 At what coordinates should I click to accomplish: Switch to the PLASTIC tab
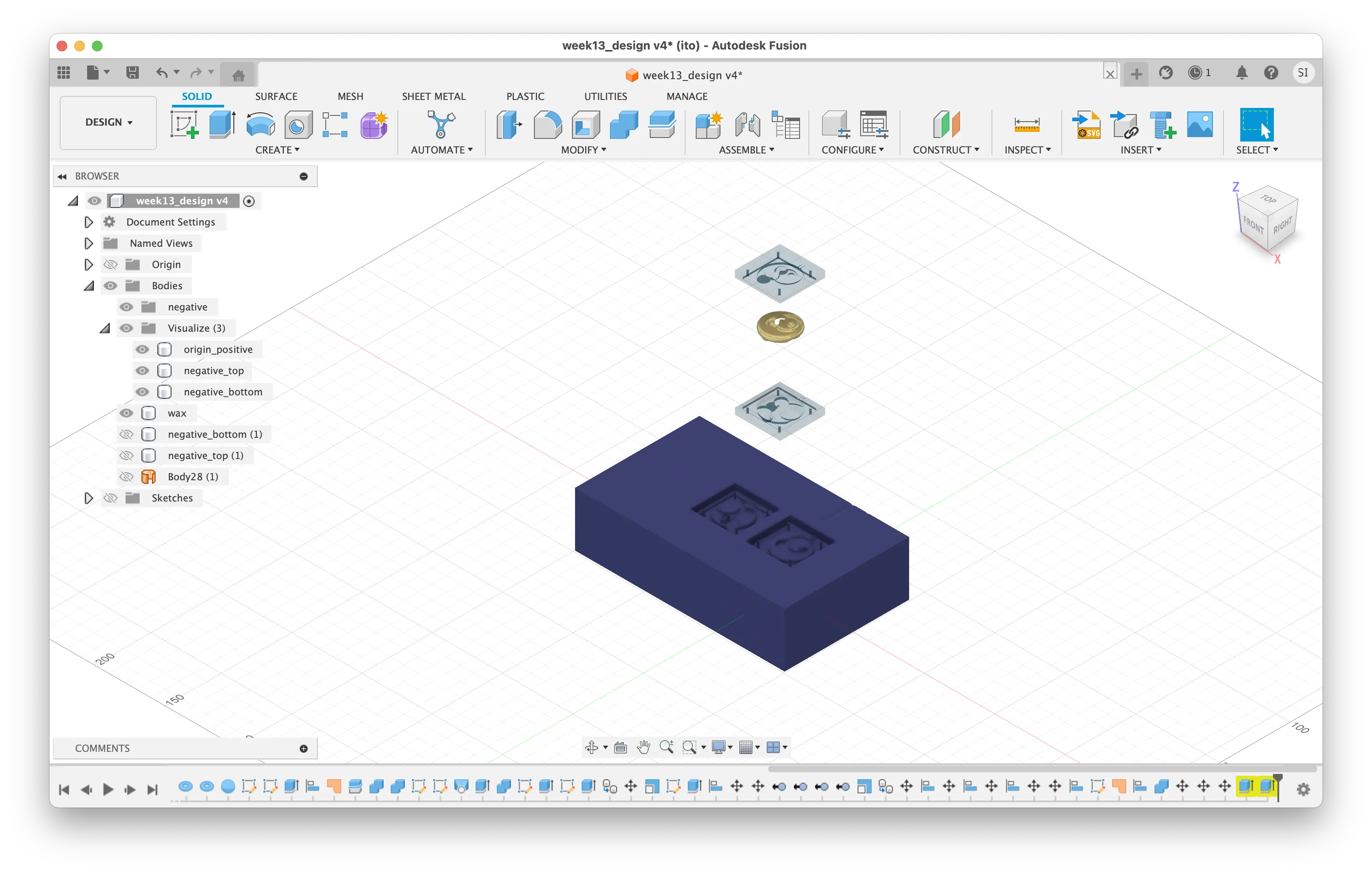tap(525, 96)
